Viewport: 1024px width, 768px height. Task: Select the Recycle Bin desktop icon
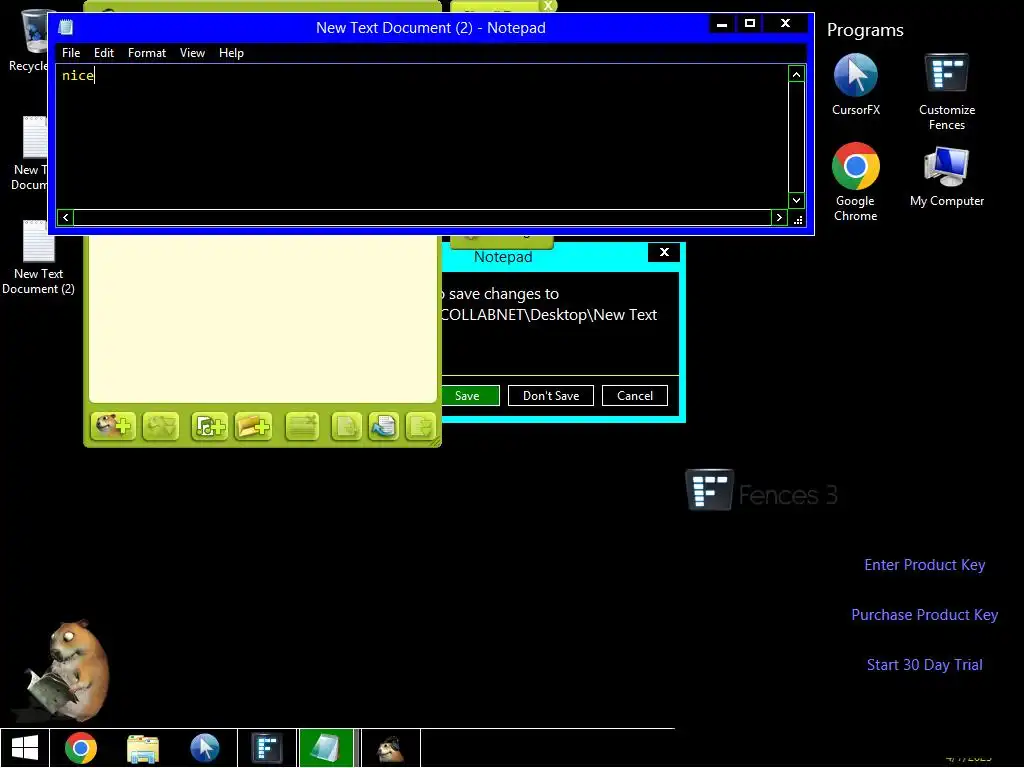pos(29,40)
